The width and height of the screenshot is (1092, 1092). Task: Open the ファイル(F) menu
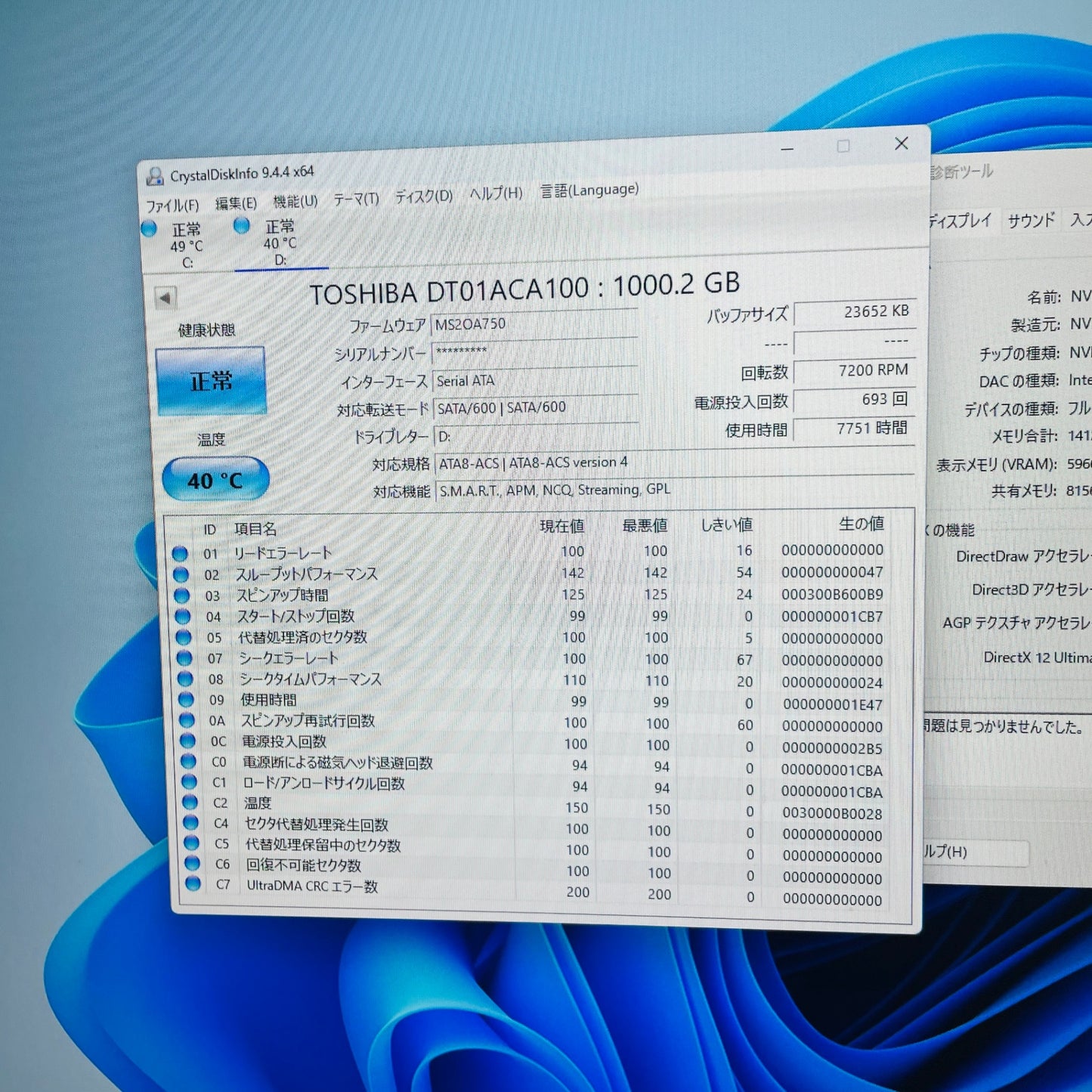click(x=172, y=206)
